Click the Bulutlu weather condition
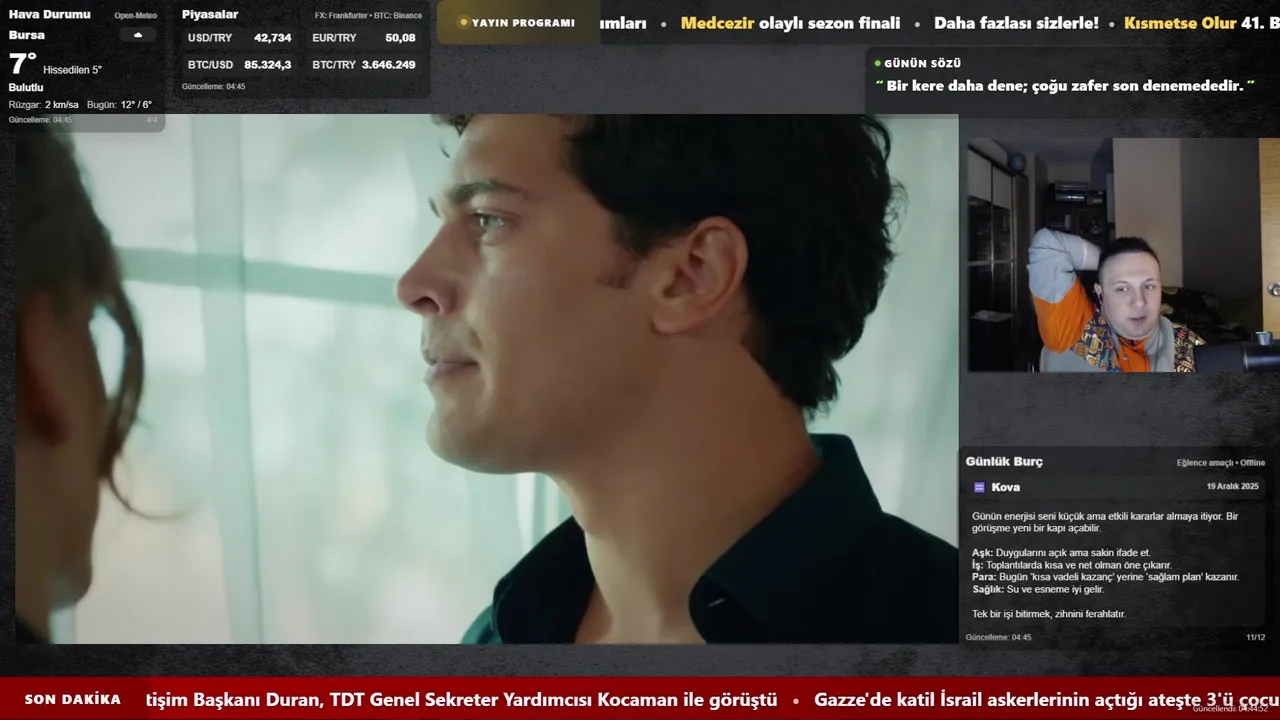Image resolution: width=1280 pixels, height=720 pixels. click(26, 87)
